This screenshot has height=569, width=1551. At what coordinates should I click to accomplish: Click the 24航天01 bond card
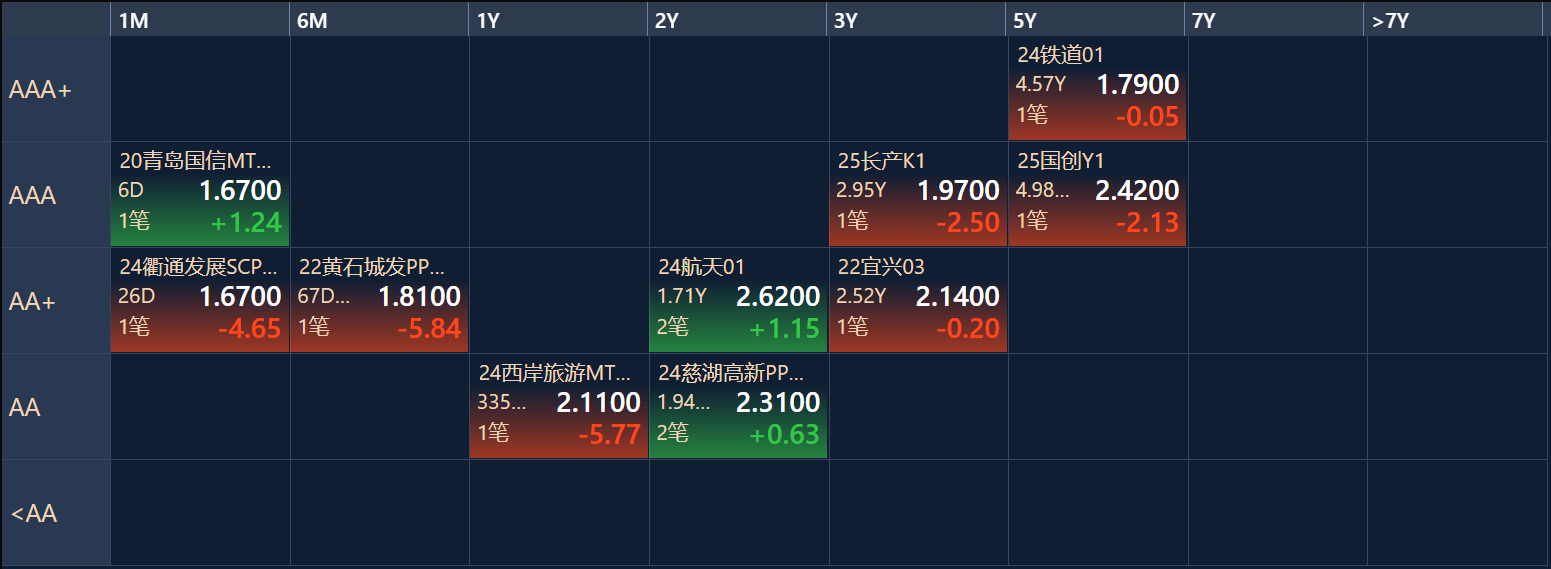[738, 301]
